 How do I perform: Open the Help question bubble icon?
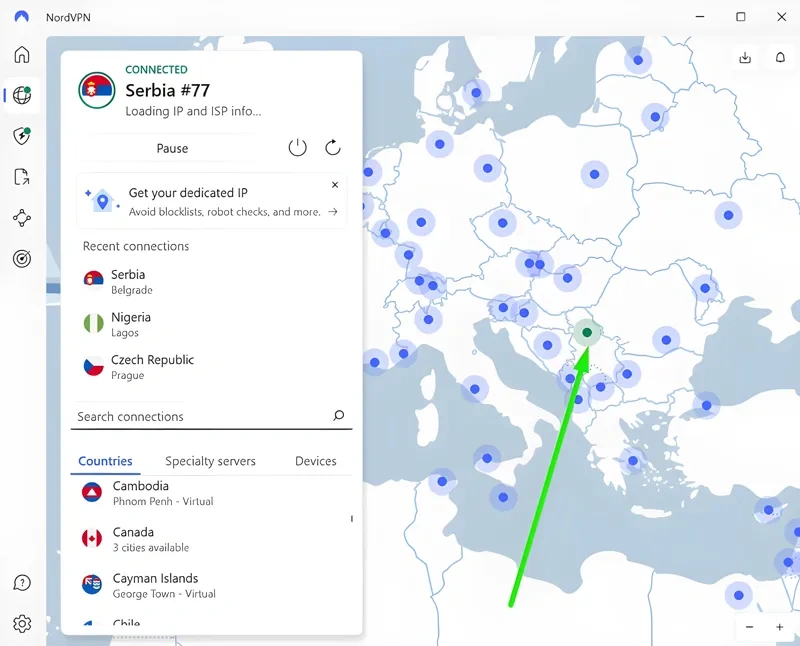point(22,582)
